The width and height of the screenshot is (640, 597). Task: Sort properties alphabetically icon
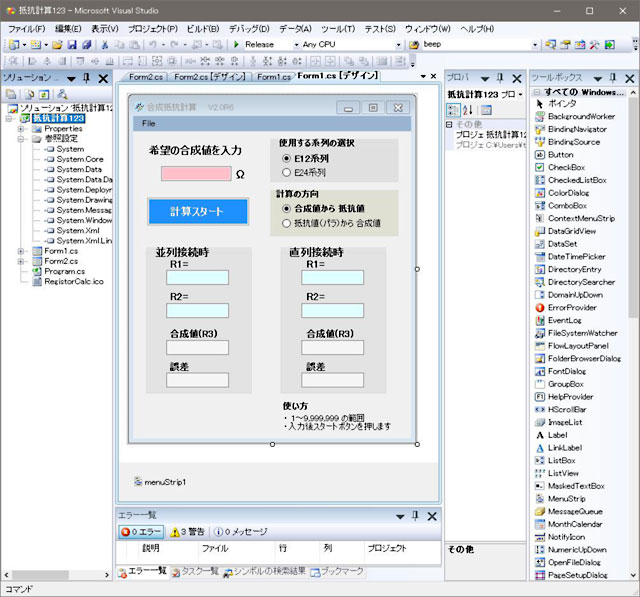tap(468, 110)
